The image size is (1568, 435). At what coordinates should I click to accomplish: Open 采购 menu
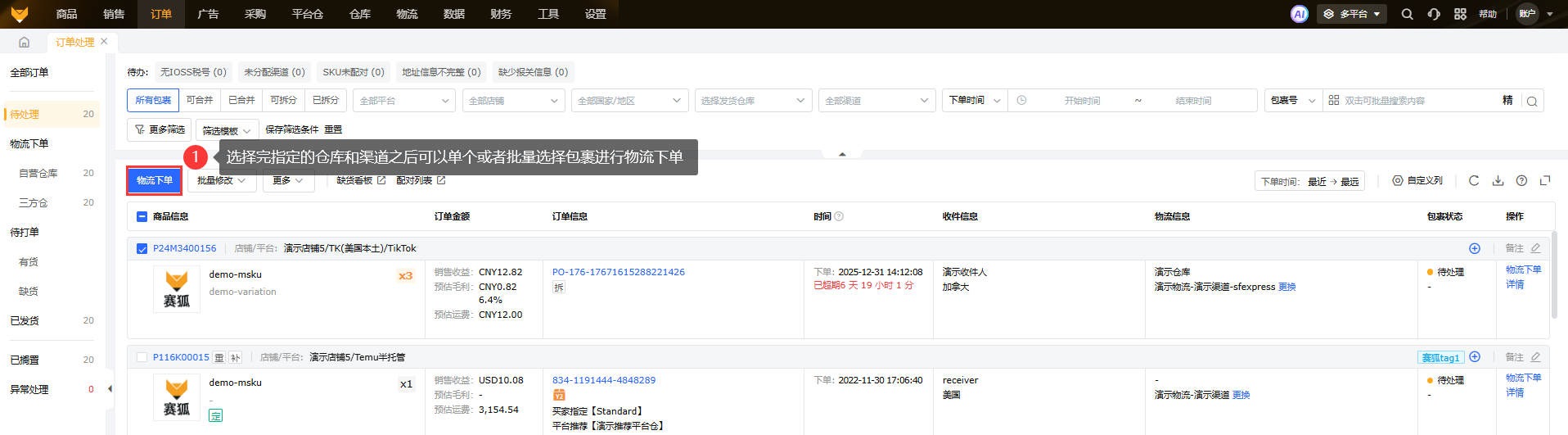click(x=255, y=14)
